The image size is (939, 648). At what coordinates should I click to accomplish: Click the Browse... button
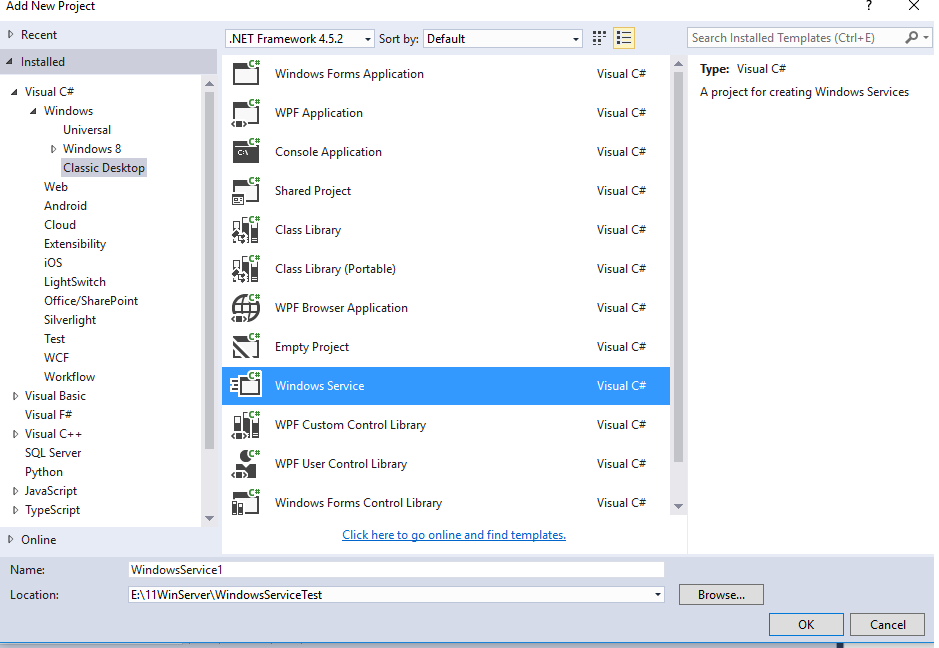[721, 595]
